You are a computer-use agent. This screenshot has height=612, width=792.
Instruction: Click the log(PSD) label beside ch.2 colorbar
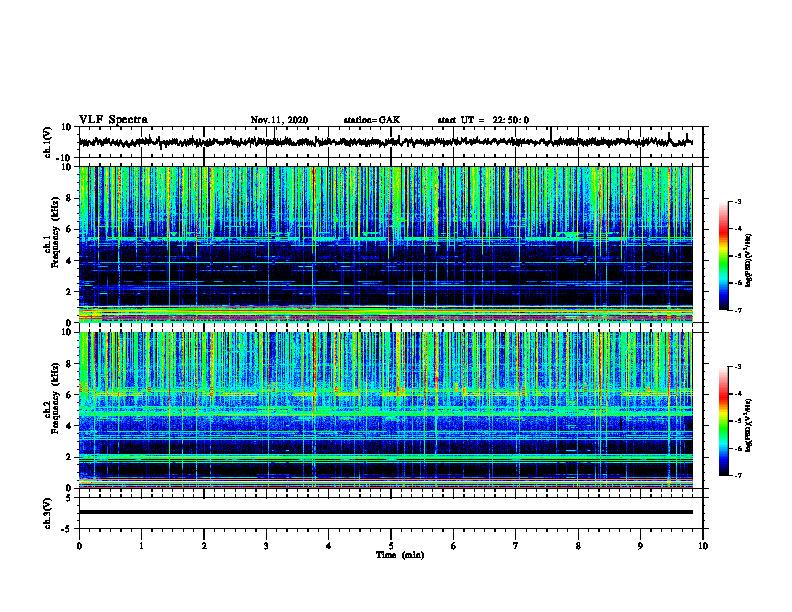[x=749, y=425]
